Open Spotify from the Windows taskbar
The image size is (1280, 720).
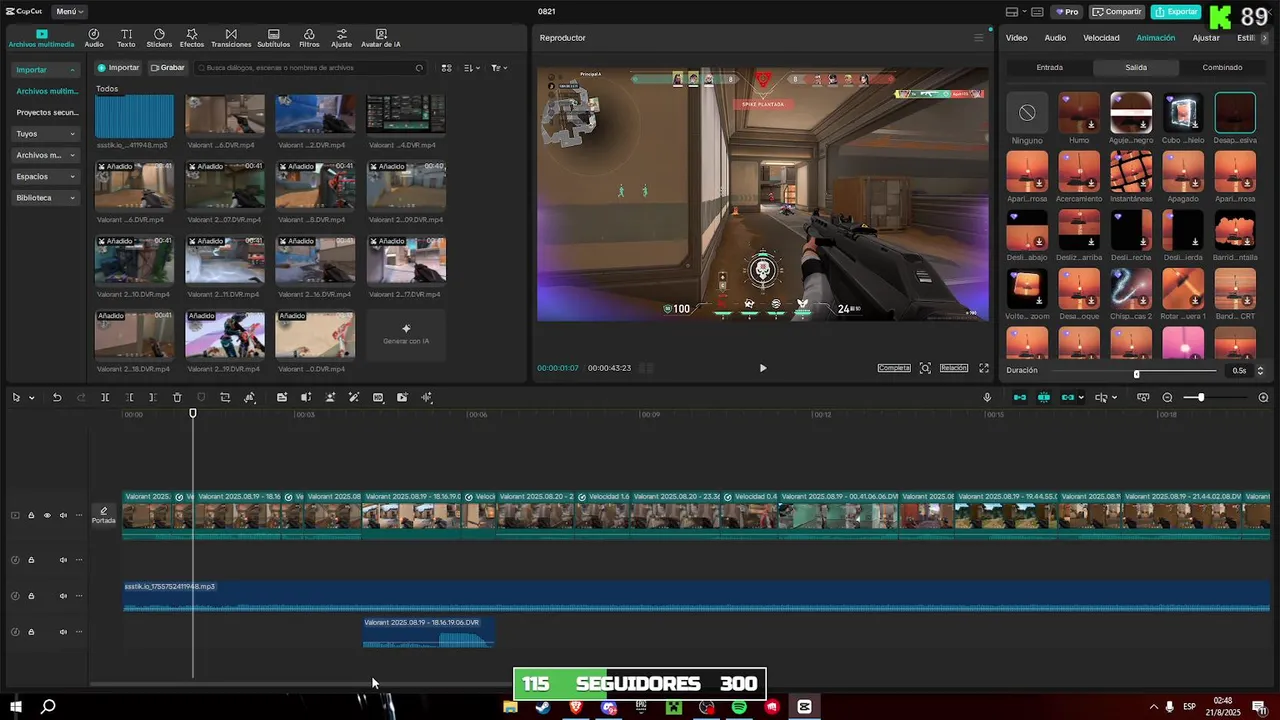[x=739, y=707]
